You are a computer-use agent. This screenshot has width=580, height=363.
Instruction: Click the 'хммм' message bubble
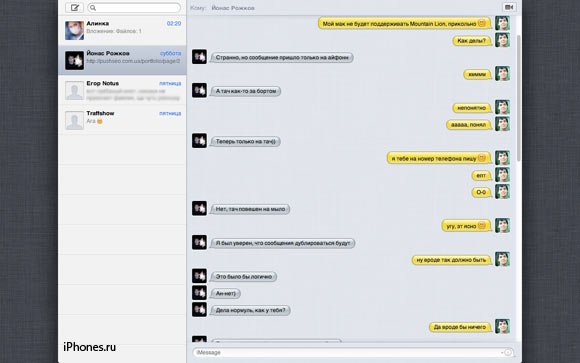(x=477, y=74)
